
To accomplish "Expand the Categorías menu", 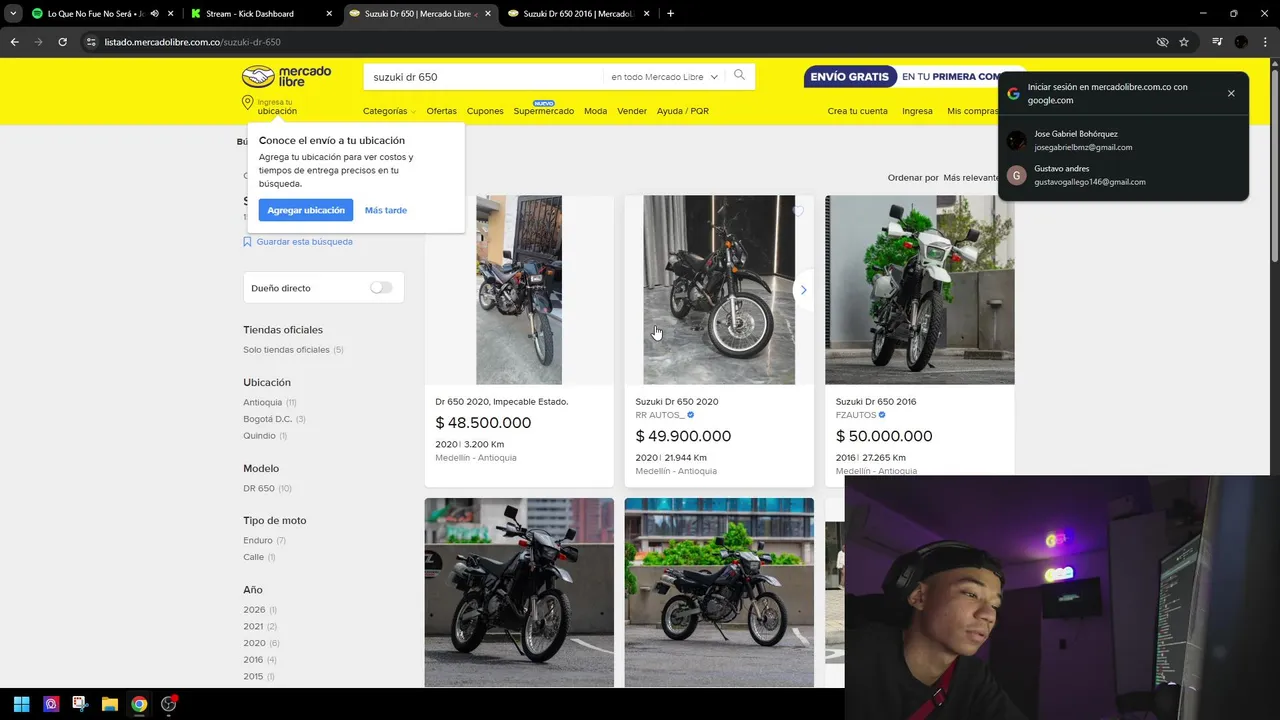I will click(x=388, y=111).
